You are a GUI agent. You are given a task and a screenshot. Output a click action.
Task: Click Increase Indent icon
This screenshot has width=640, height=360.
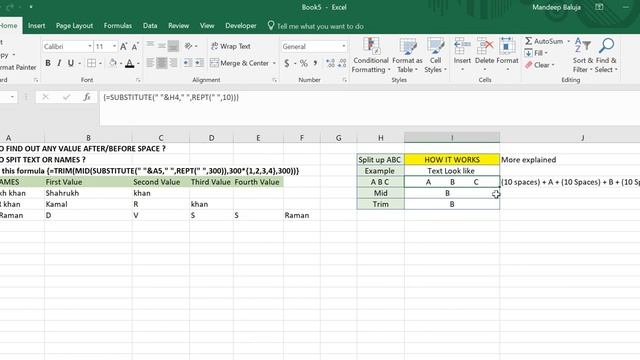coord(199,63)
